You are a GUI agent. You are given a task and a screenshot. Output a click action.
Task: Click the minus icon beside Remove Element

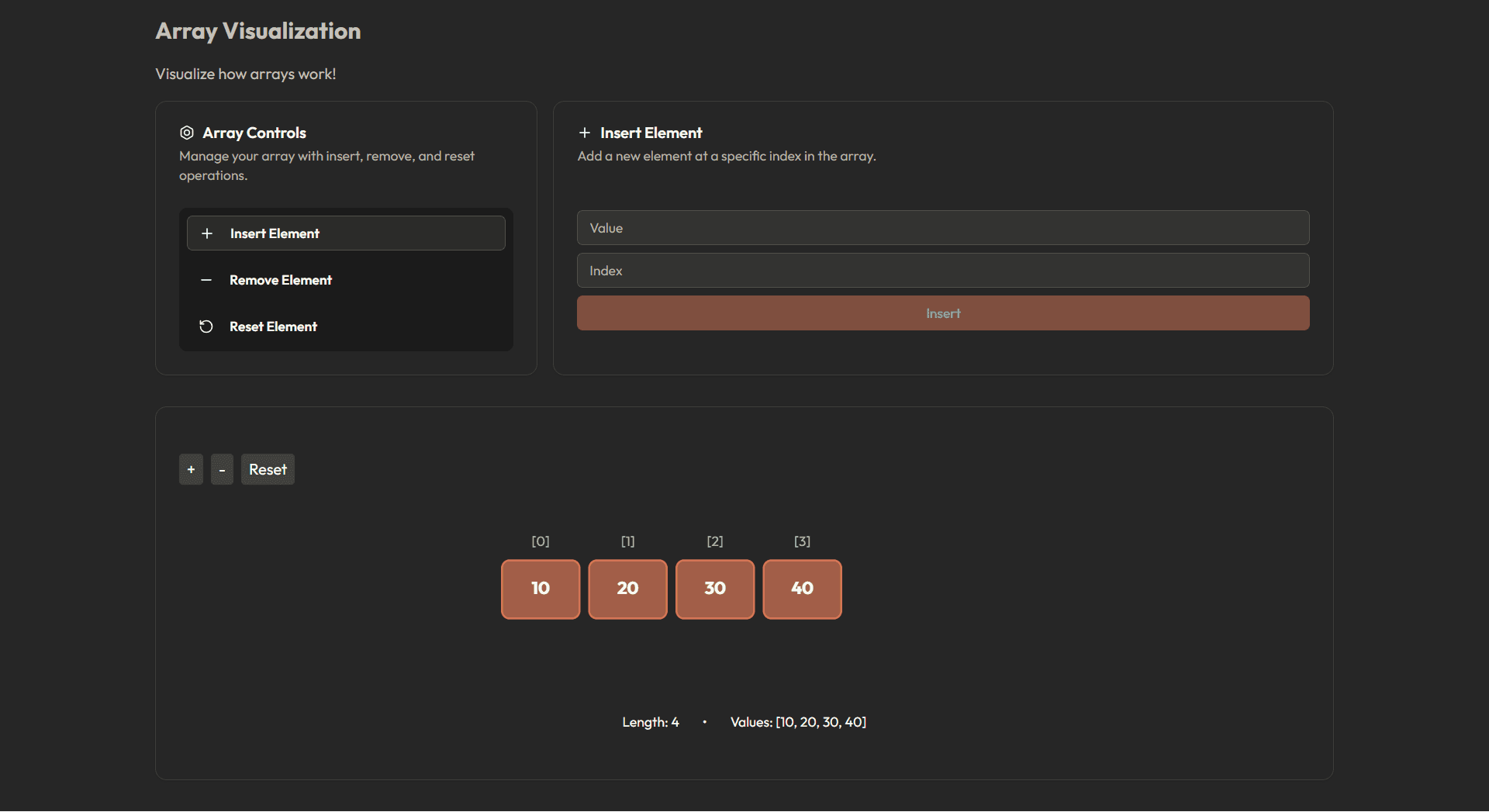point(206,280)
